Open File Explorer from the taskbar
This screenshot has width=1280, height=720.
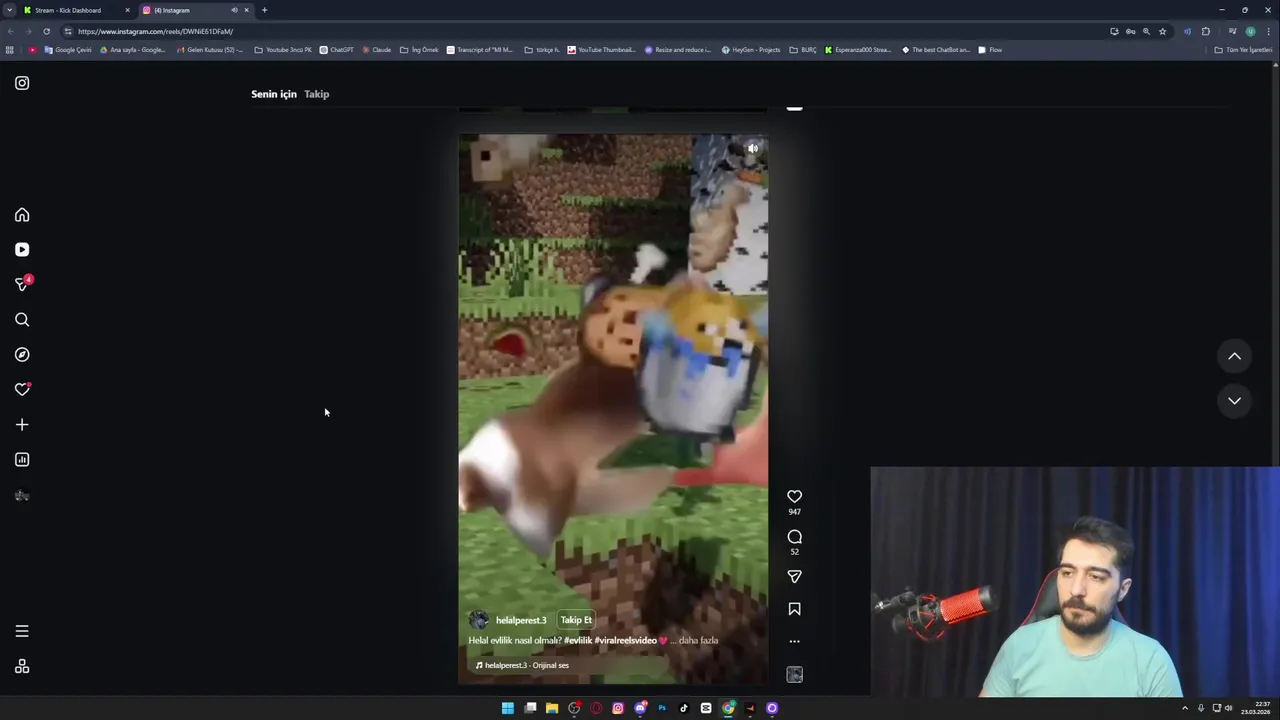point(552,708)
